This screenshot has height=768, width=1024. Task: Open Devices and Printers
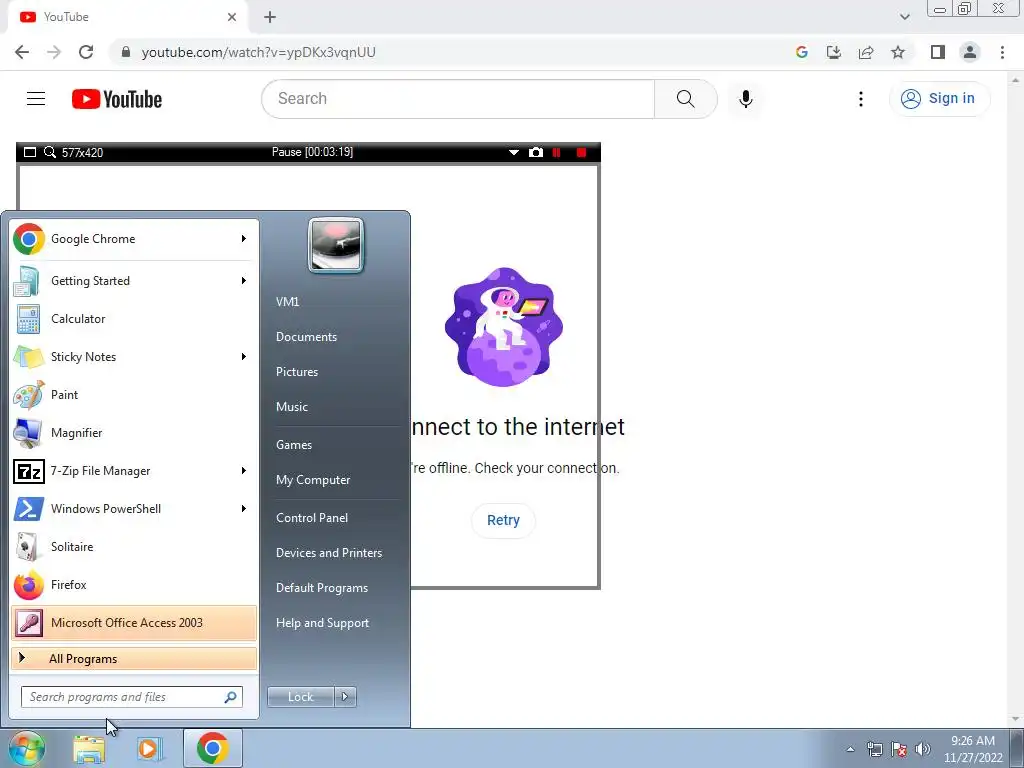[328, 553]
